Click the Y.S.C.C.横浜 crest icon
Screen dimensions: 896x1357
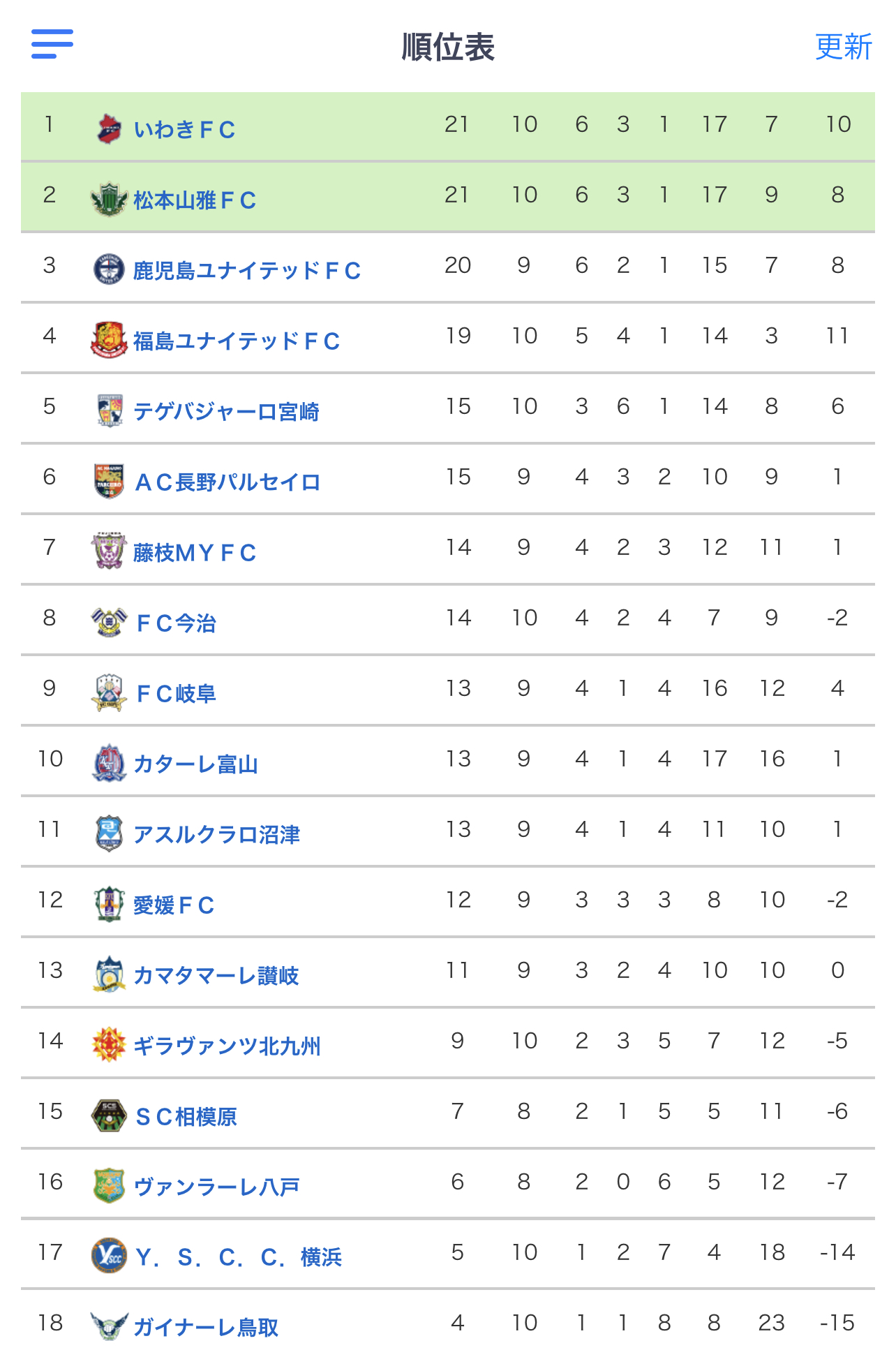click(109, 1256)
